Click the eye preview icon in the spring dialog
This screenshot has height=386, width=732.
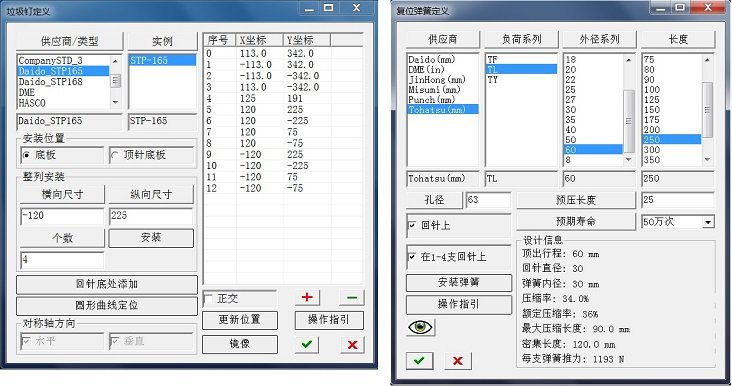point(420,327)
